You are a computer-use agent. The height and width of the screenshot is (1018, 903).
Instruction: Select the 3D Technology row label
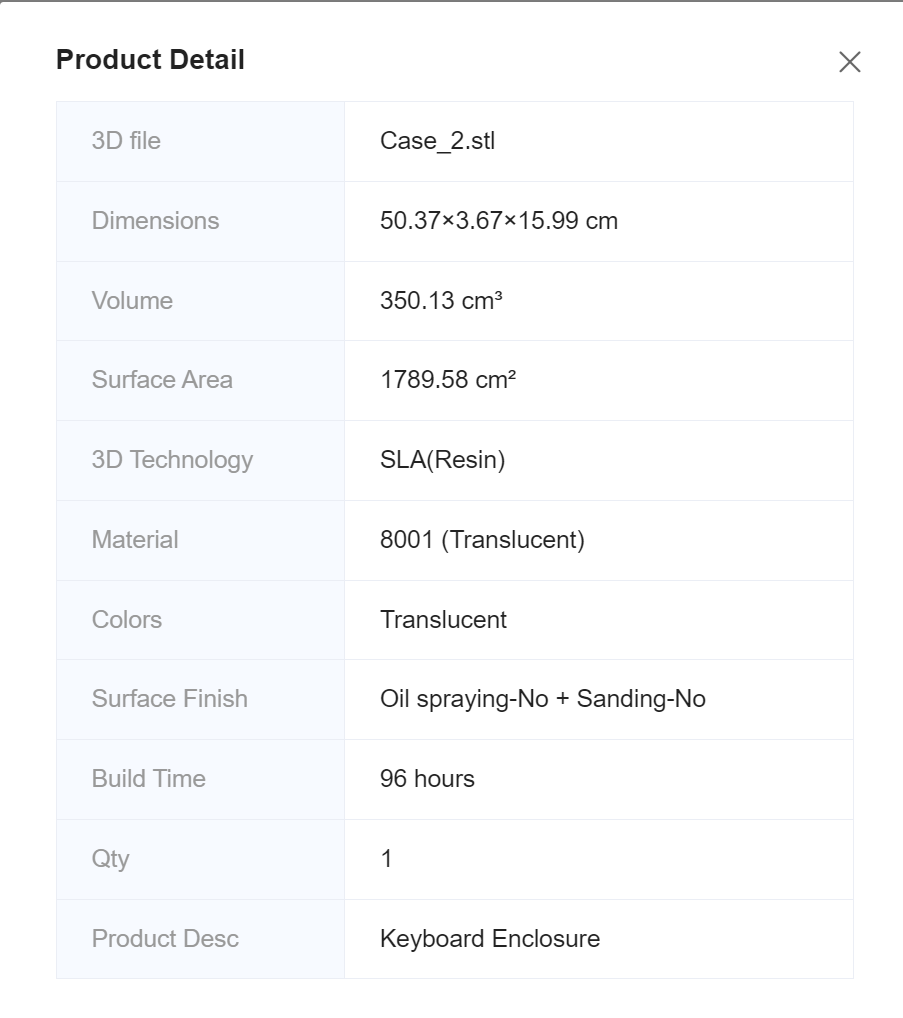pos(172,460)
